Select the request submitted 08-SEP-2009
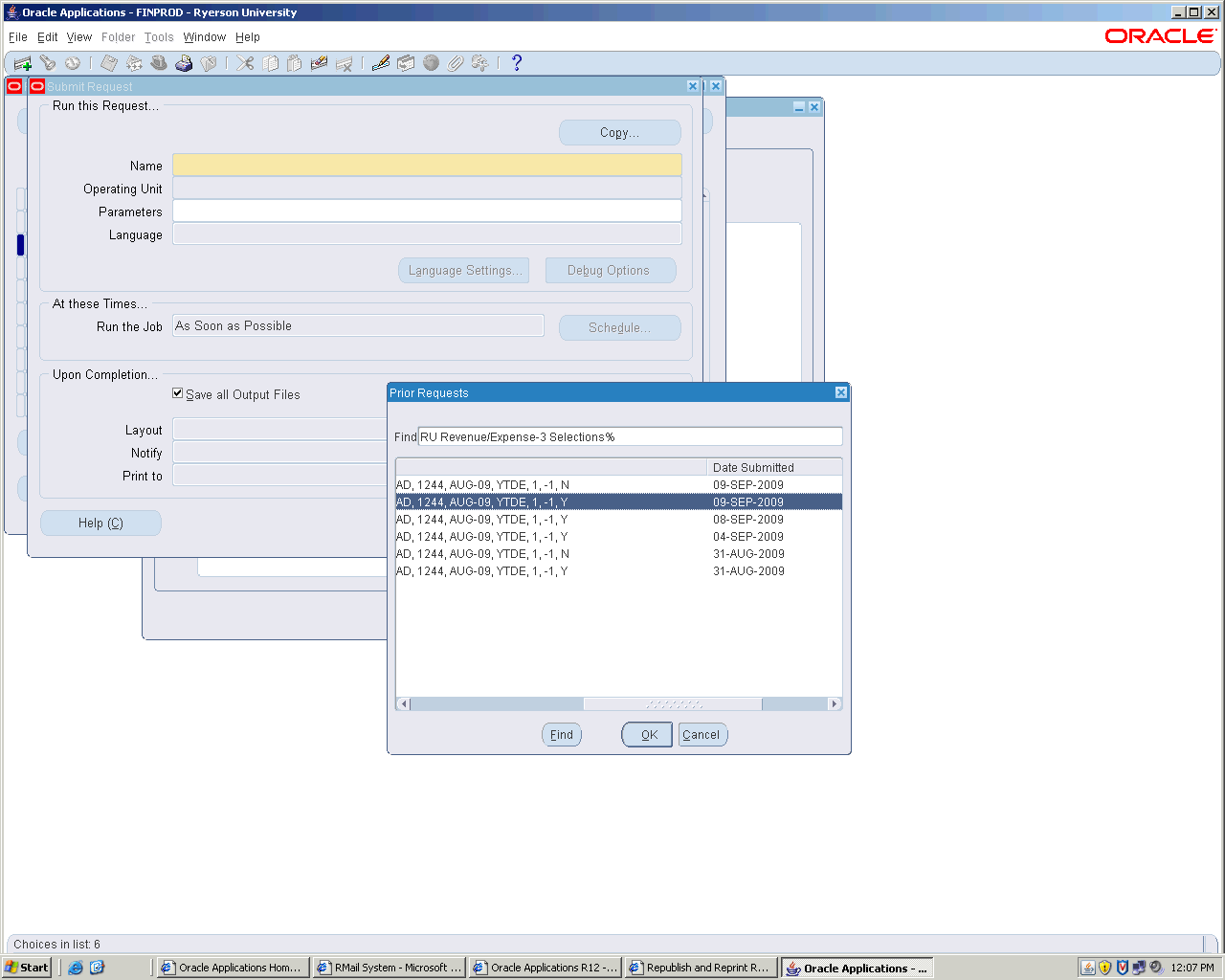This screenshot has width=1225, height=980. 618,520
